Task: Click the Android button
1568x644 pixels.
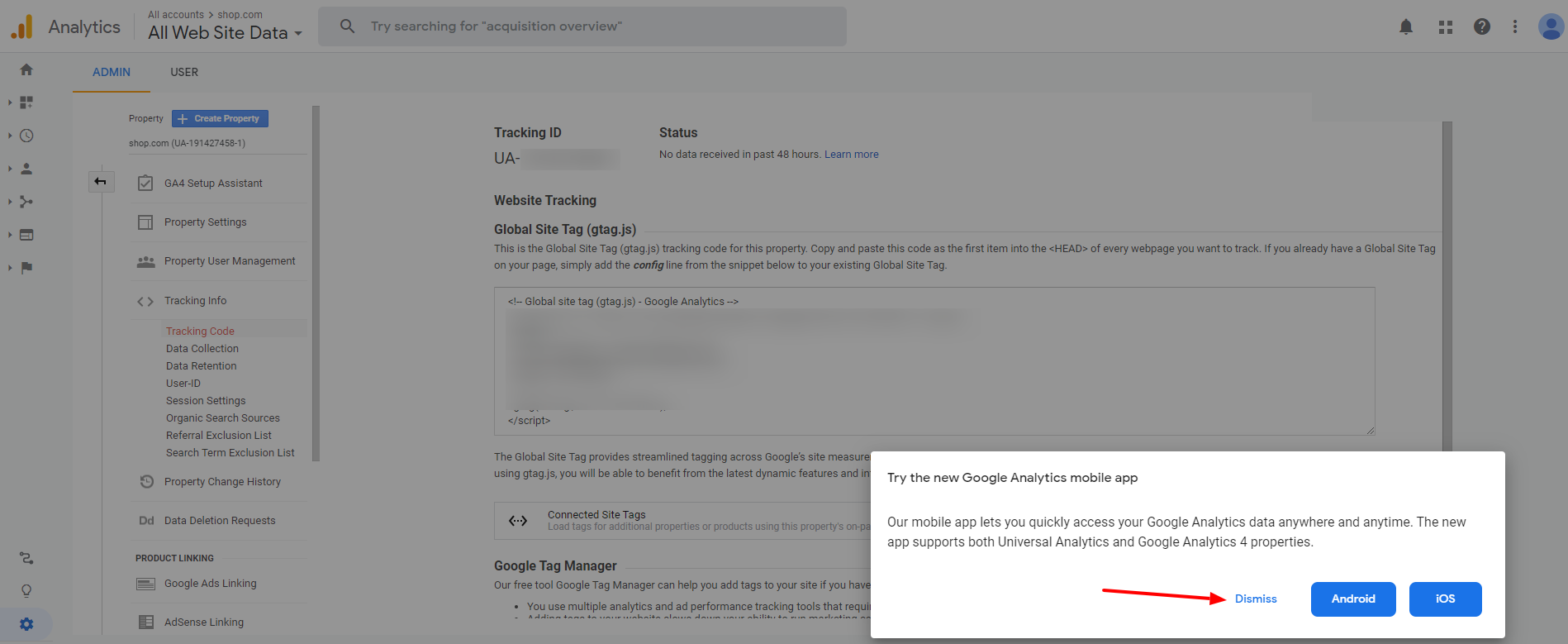Action: [1353, 599]
